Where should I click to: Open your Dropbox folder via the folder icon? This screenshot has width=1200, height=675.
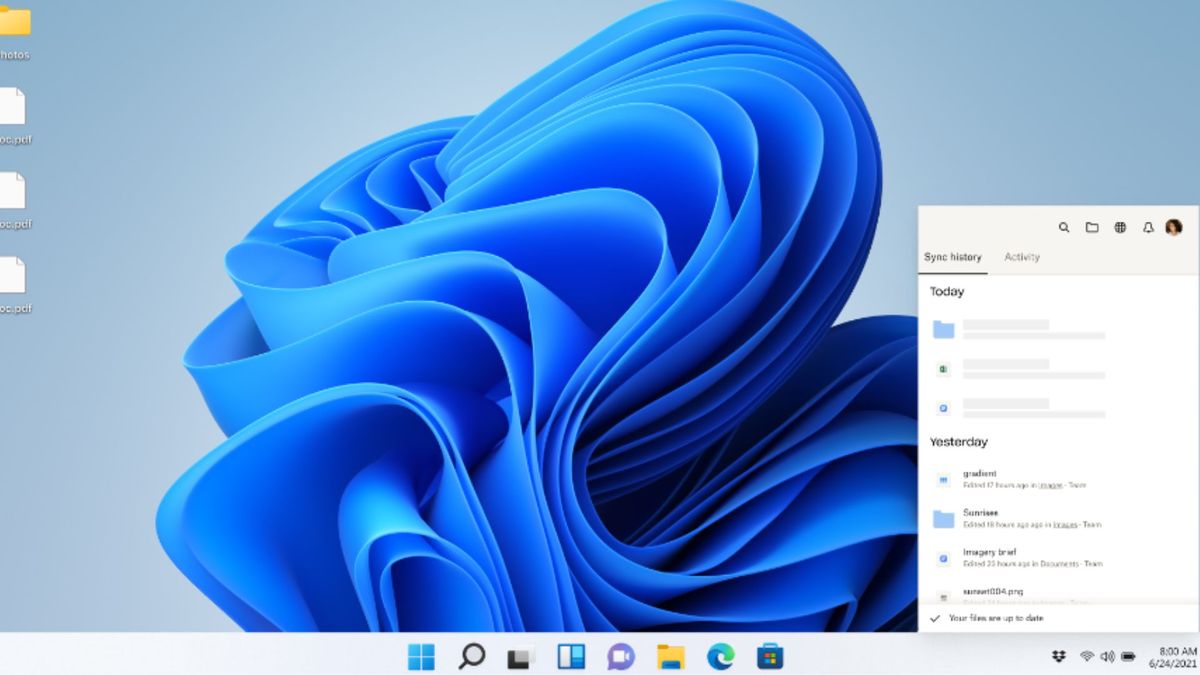point(1090,227)
